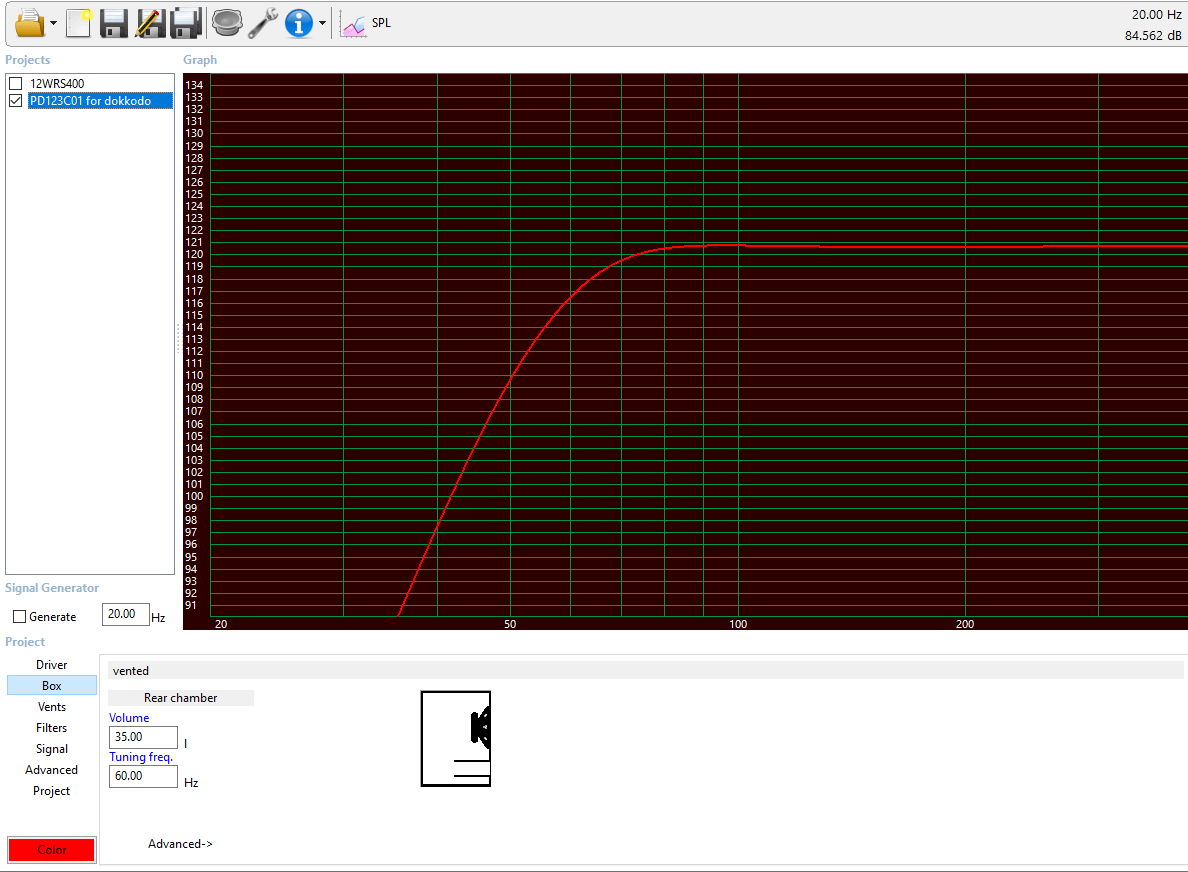The height and width of the screenshot is (872, 1188).
Task: Click the signal generator frequency field
Action: 125,614
